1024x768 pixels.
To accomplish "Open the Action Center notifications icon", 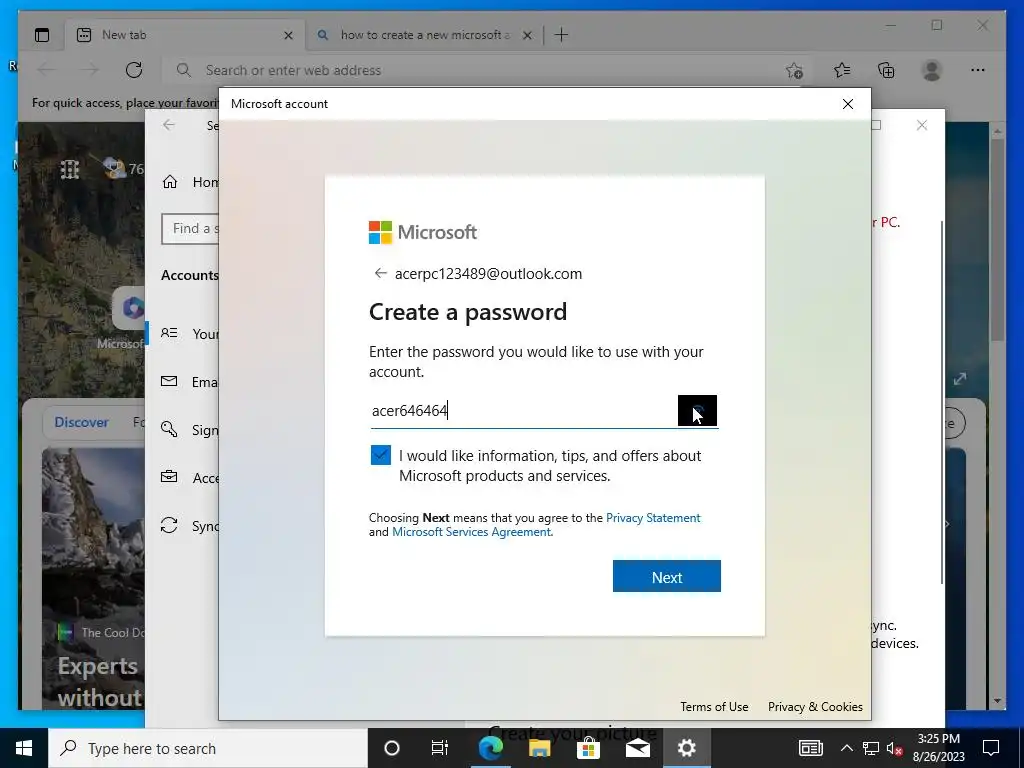I will click(991, 748).
